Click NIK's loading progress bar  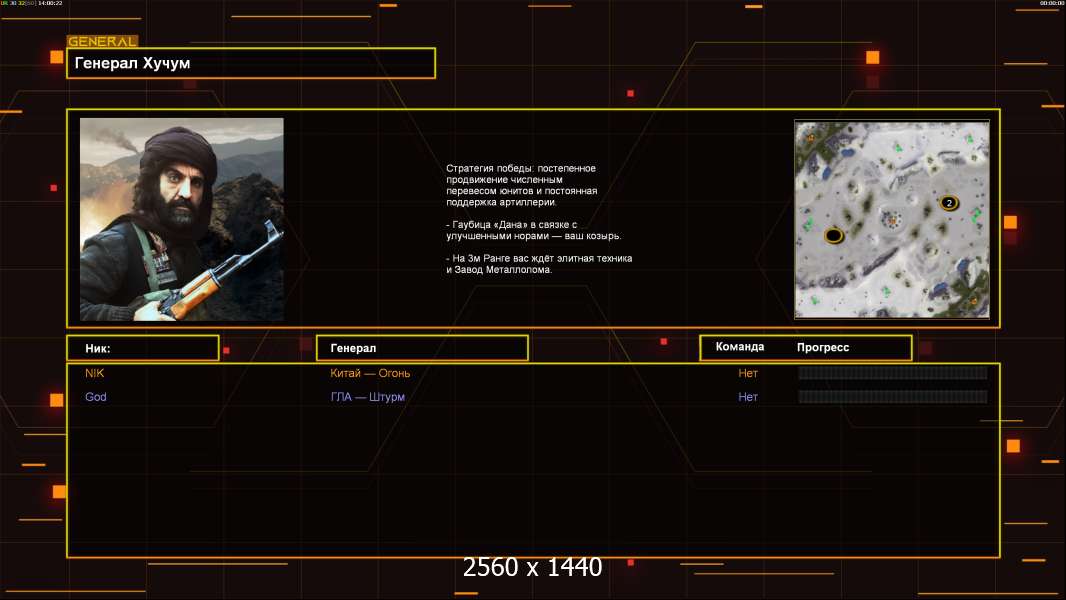tap(892, 373)
